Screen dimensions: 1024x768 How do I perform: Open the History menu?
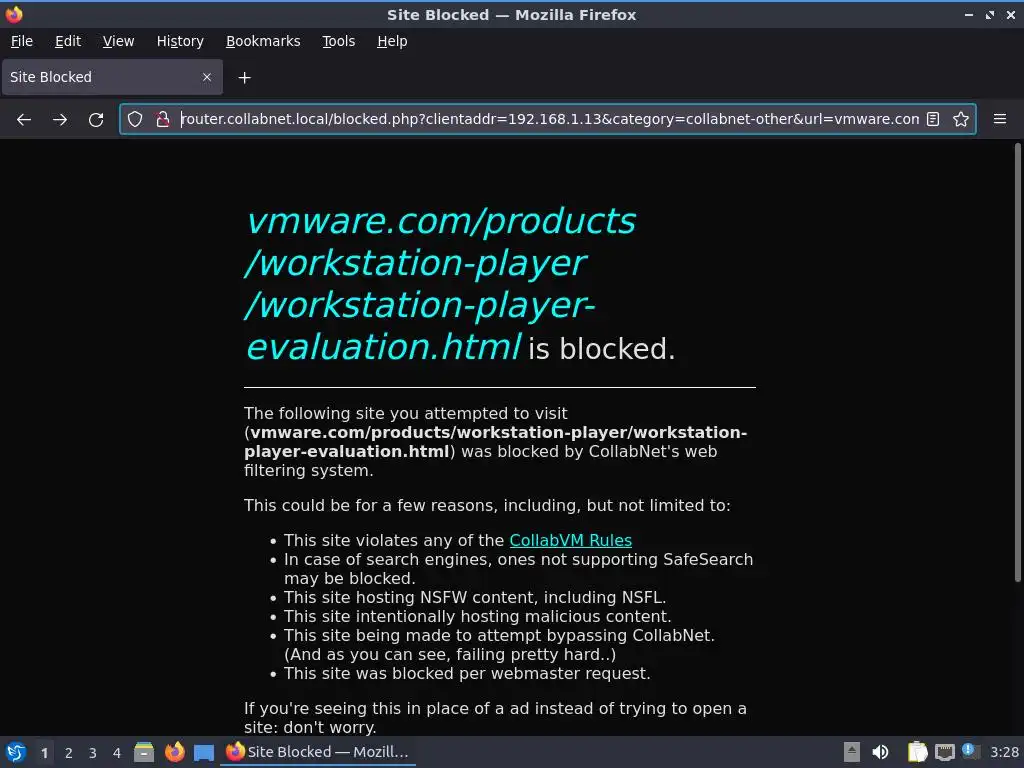click(180, 41)
